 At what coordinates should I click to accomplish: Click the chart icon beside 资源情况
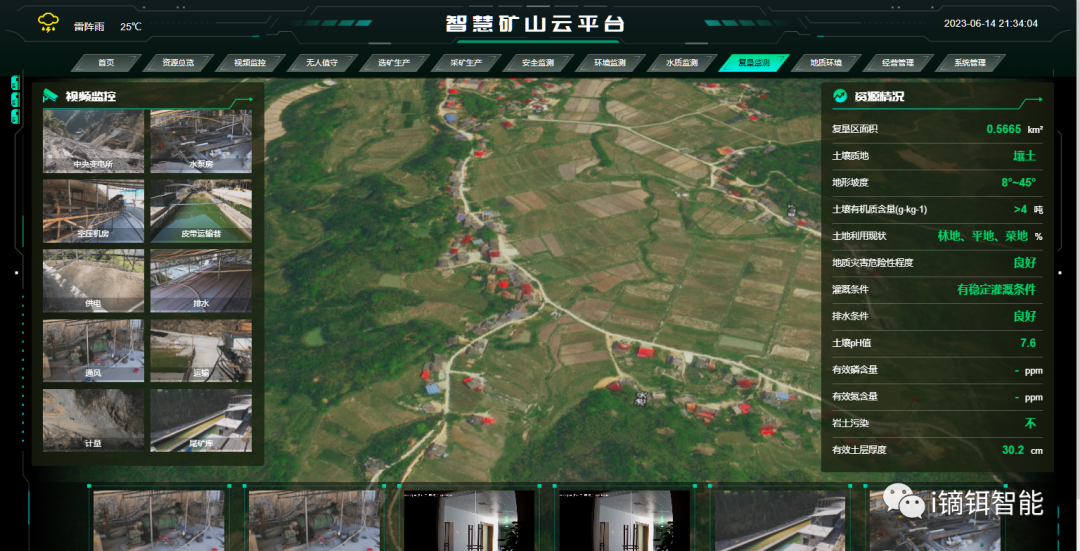click(840, 96)
